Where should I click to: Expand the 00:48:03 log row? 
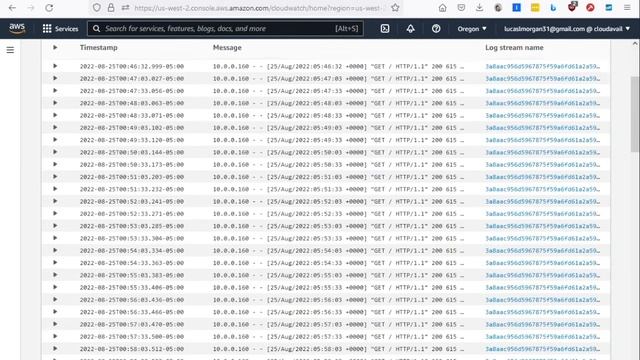click(55, 103)
